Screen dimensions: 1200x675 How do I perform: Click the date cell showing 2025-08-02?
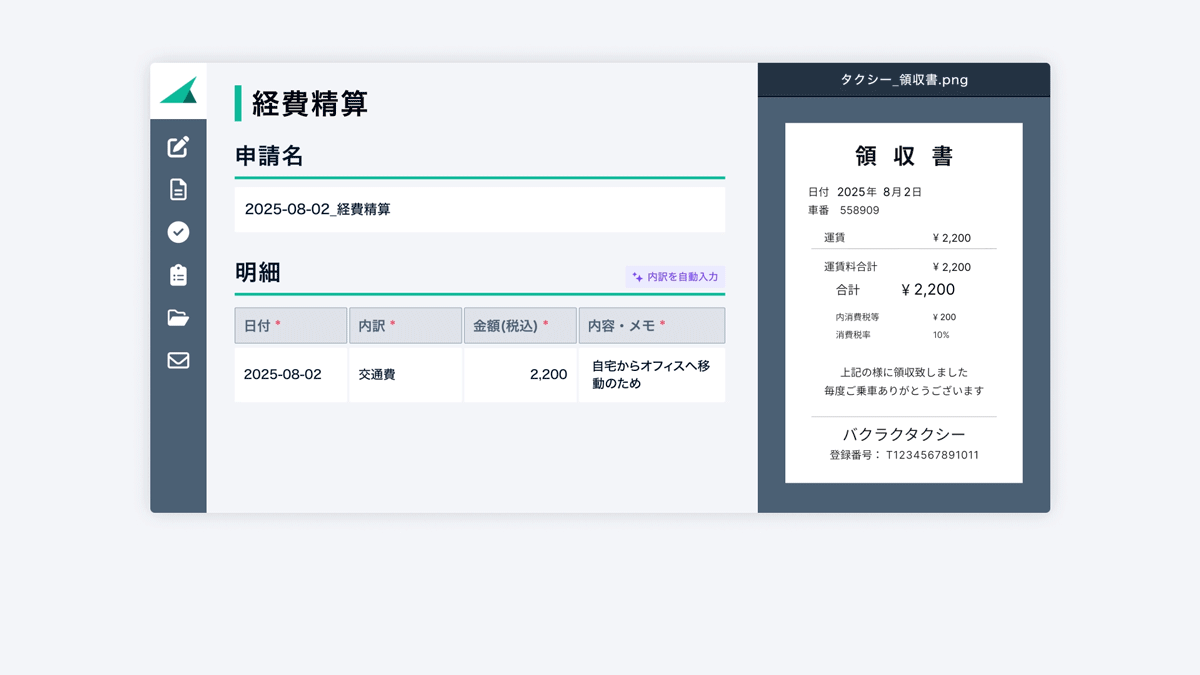tap(290, 375)
